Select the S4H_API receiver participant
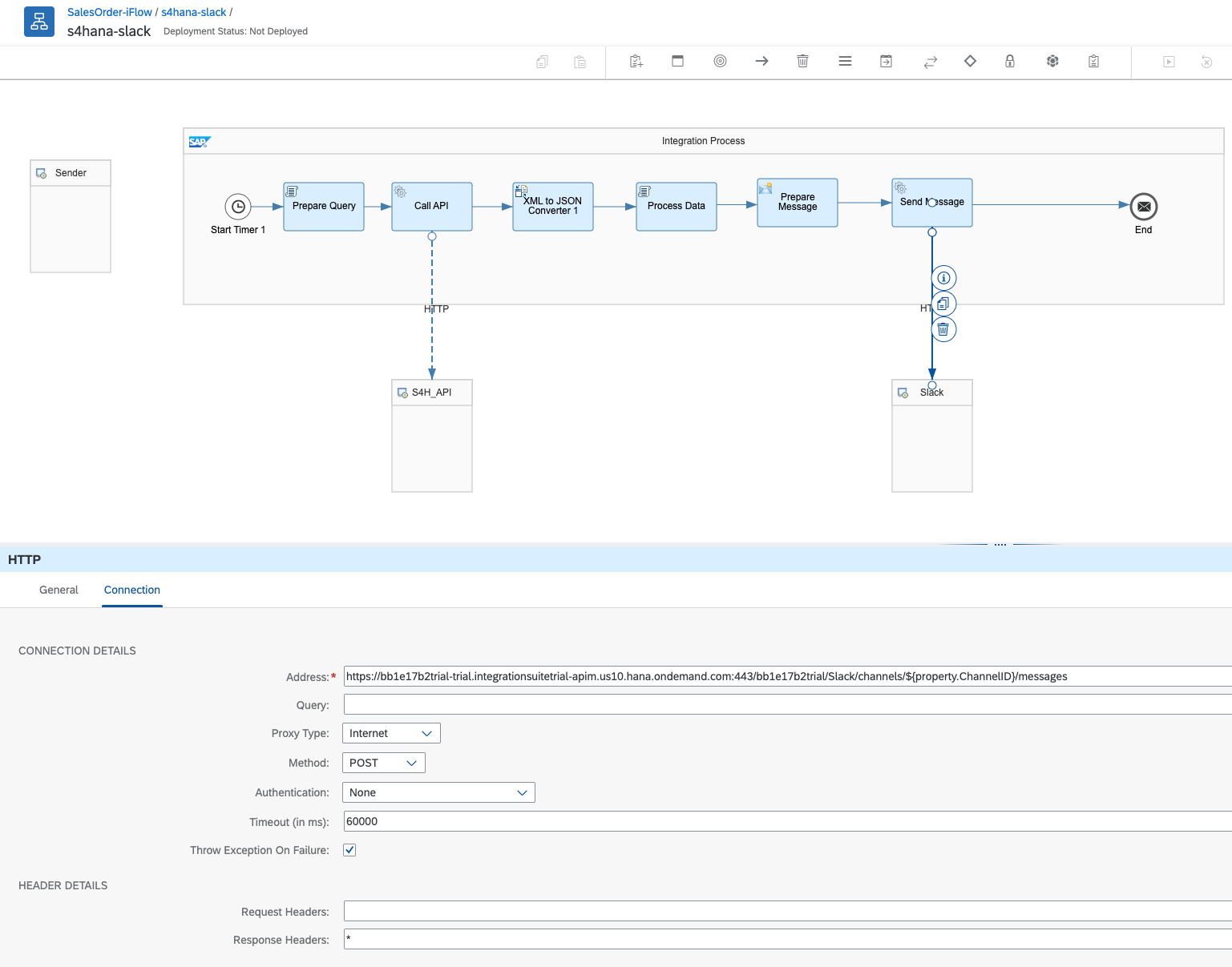 point(432,436)
